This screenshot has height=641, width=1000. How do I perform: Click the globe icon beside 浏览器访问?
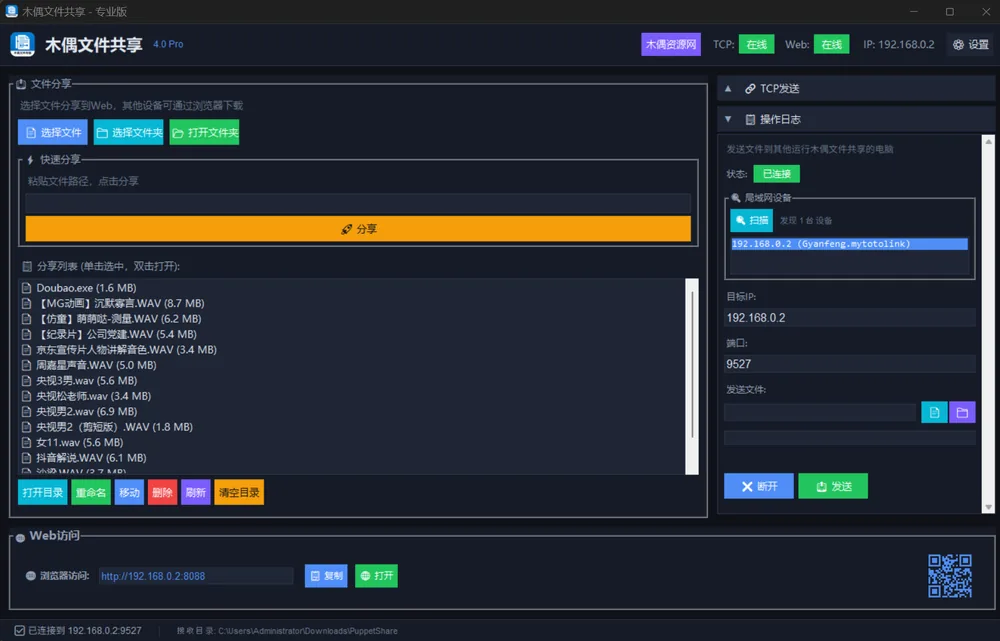point(30,576)
